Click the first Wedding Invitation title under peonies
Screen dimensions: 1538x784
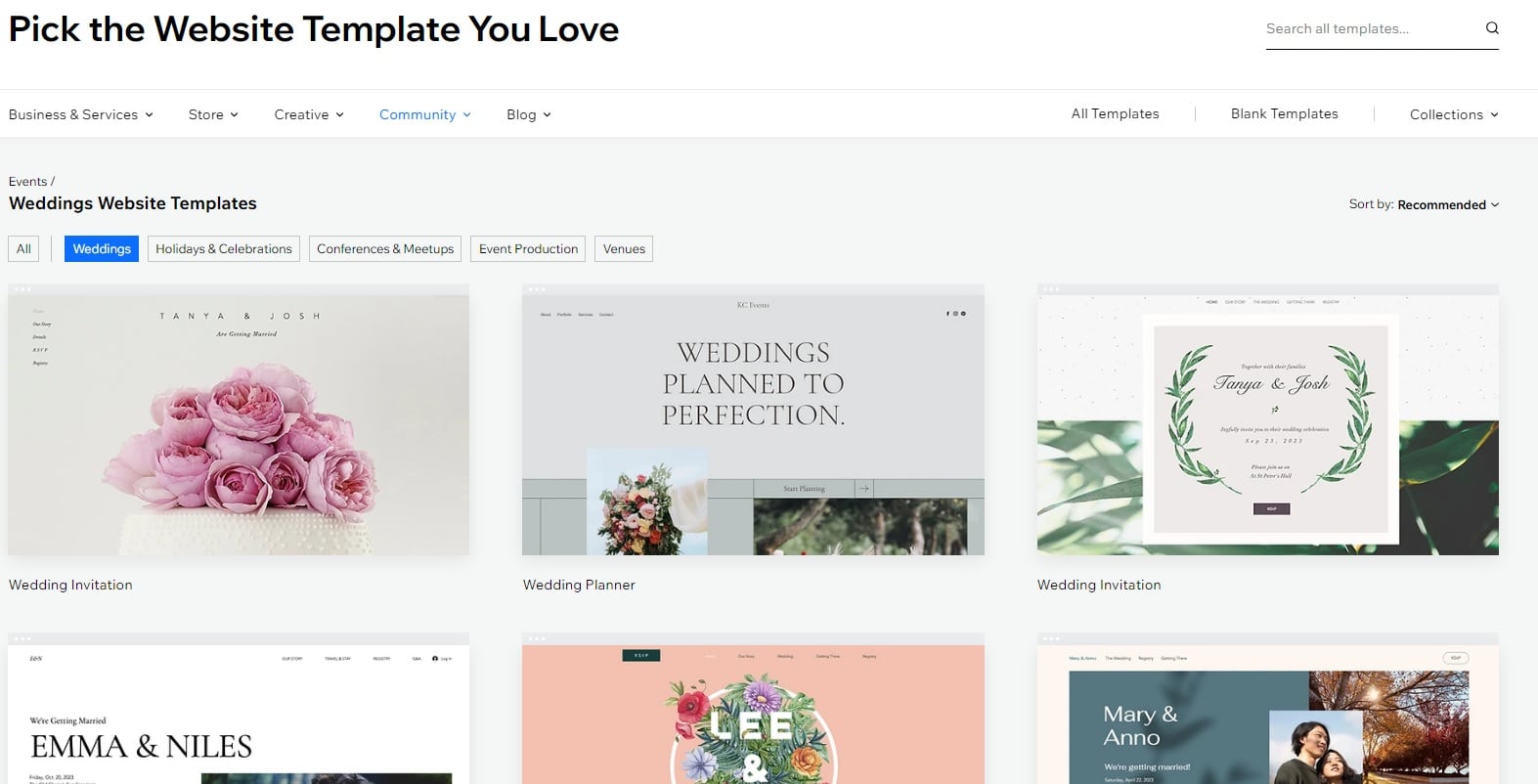[70, 585]
